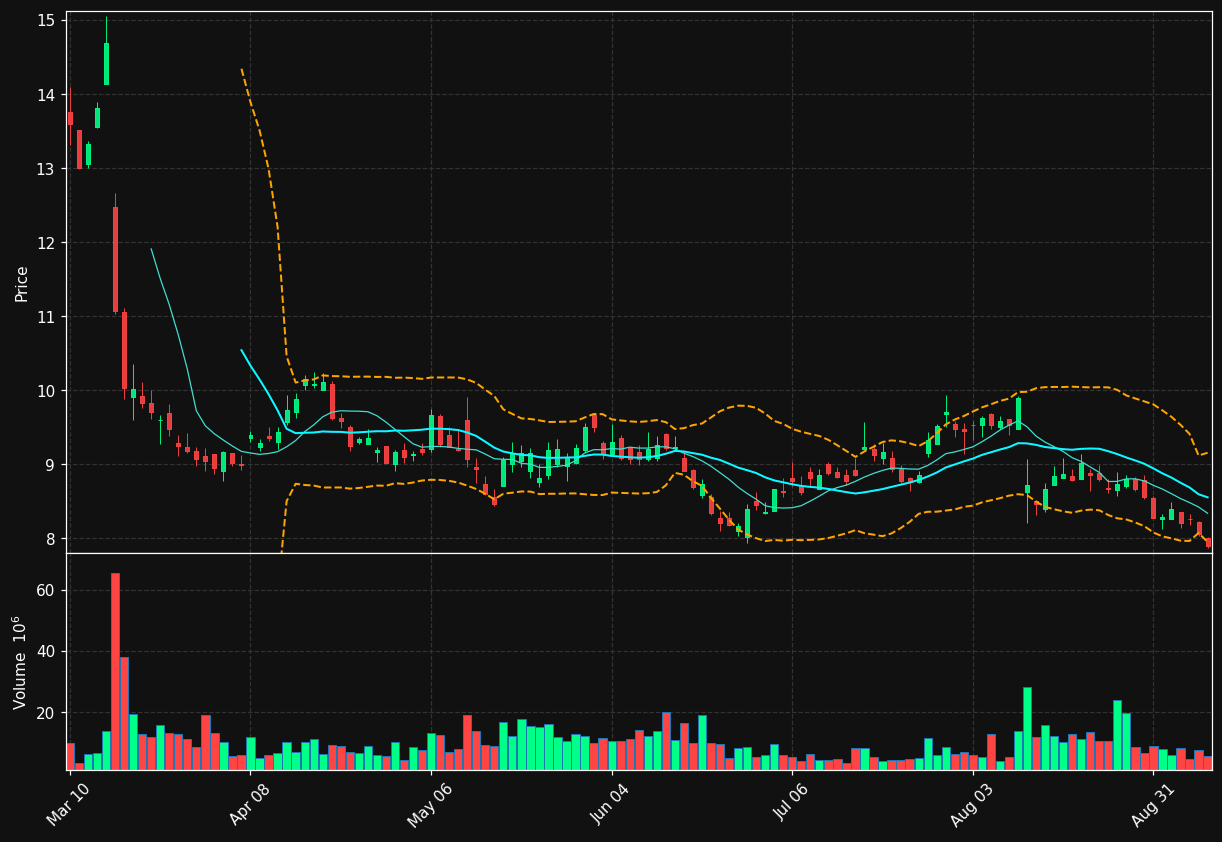Viewport: 1222px width, 842px height.
Task: Click price axis value 15
Action: pos(48,21)
